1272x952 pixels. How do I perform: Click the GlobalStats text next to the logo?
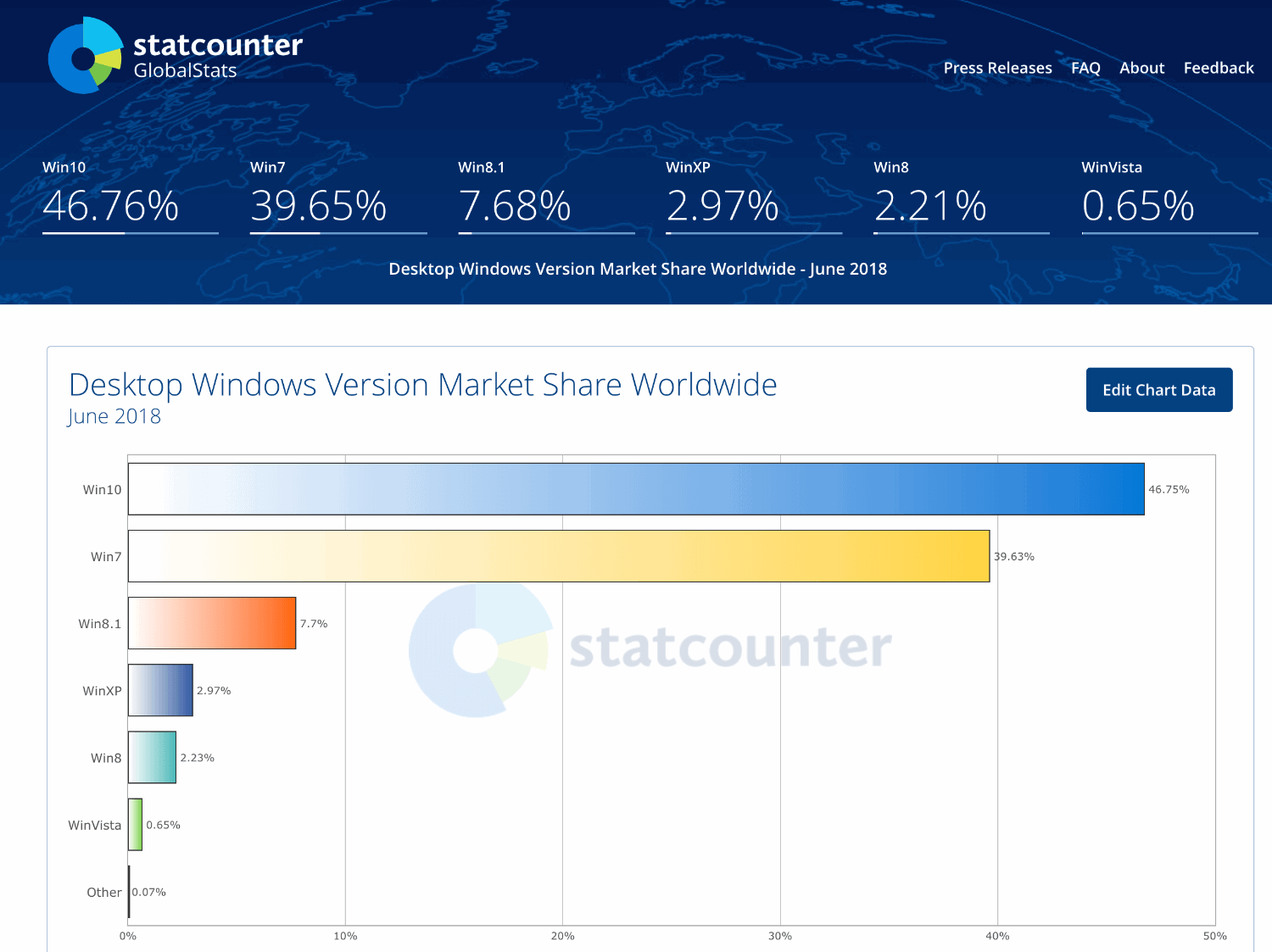pyautogui.click(x=185, y=71)
